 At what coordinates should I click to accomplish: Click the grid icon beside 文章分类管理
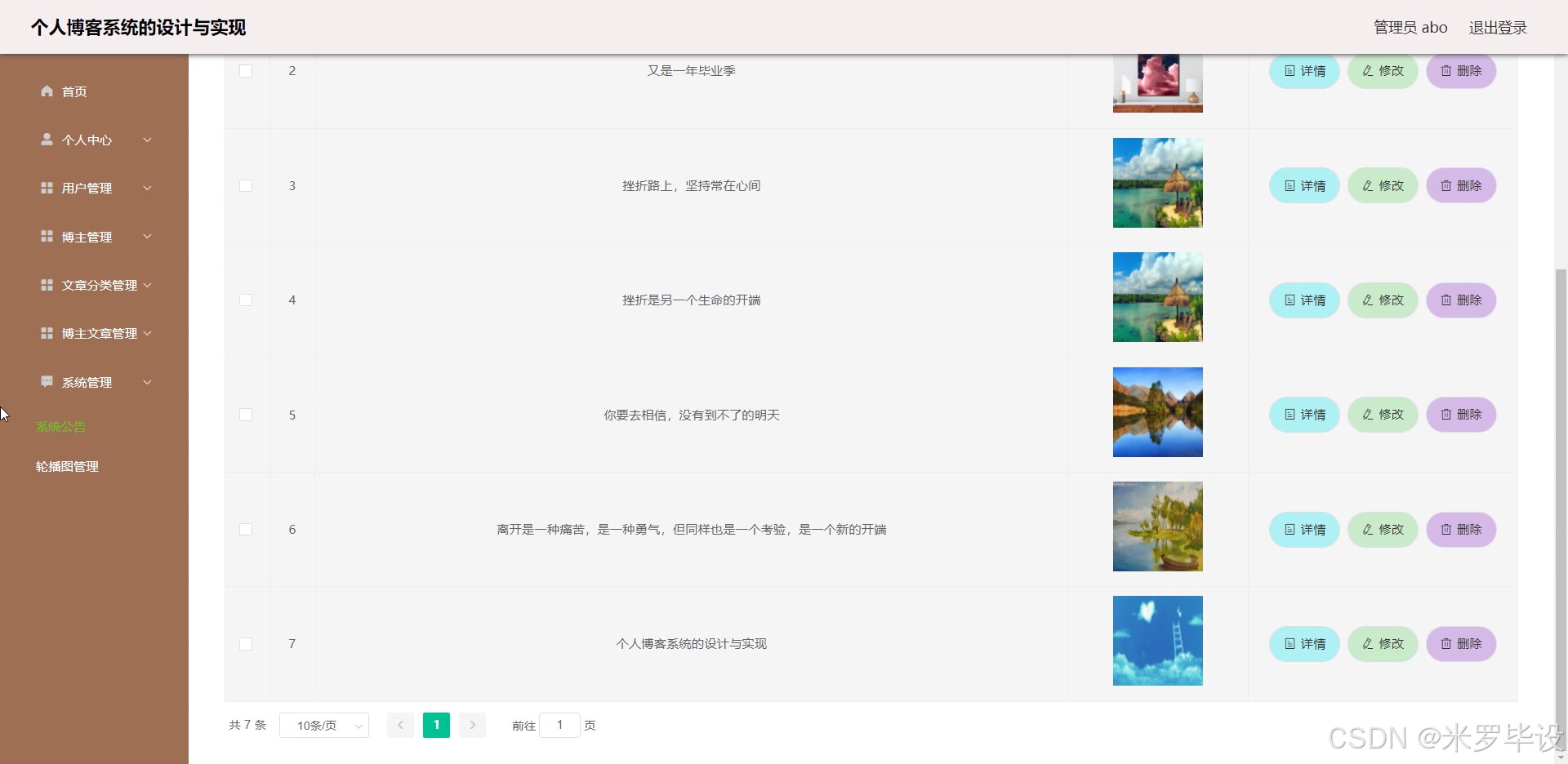(47, 285)
